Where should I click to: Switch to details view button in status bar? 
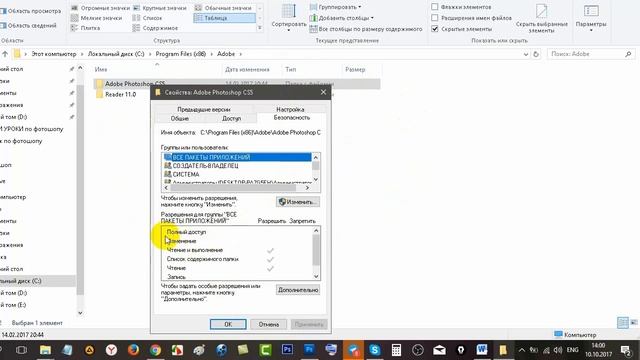click(623, 323)
